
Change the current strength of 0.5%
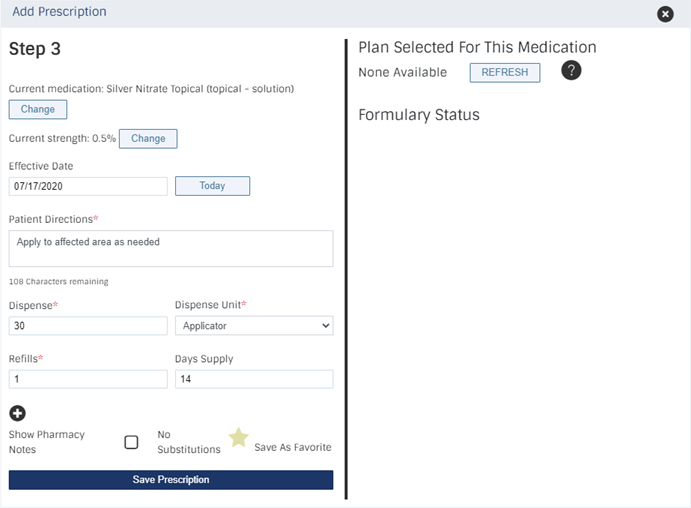[x=148, y=138]
